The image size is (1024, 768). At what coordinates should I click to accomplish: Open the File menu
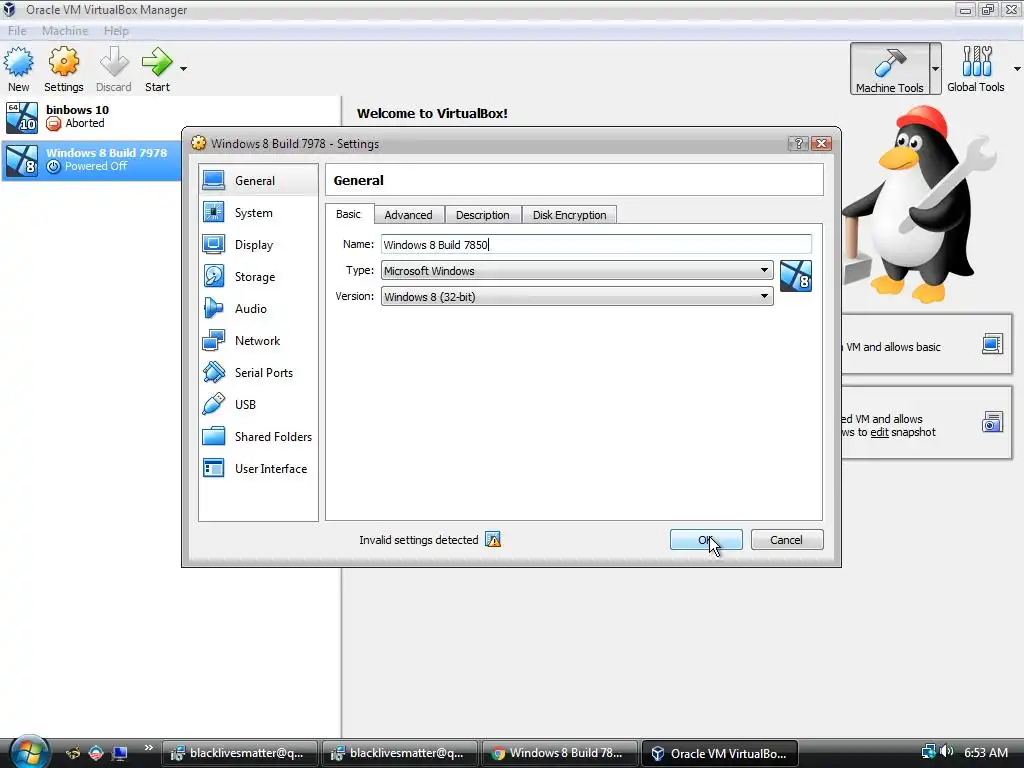point(17,31)
